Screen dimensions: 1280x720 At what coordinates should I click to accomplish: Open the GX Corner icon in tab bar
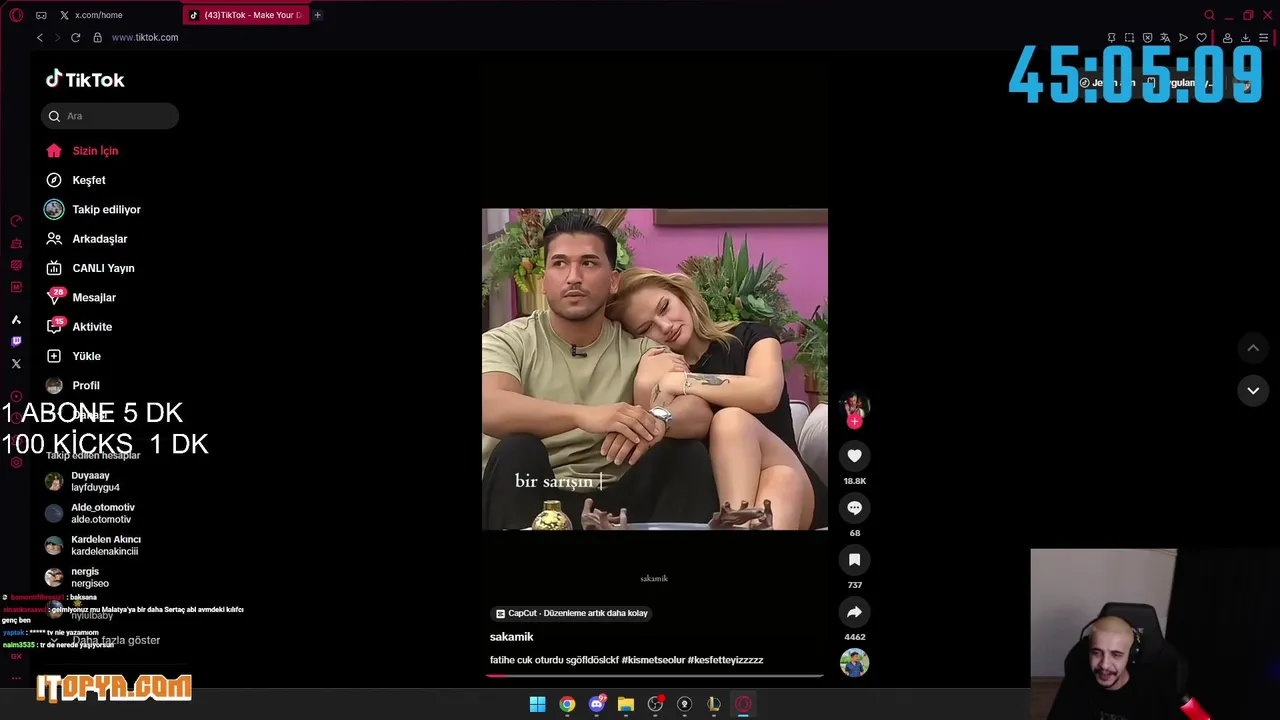pos(41,15)
